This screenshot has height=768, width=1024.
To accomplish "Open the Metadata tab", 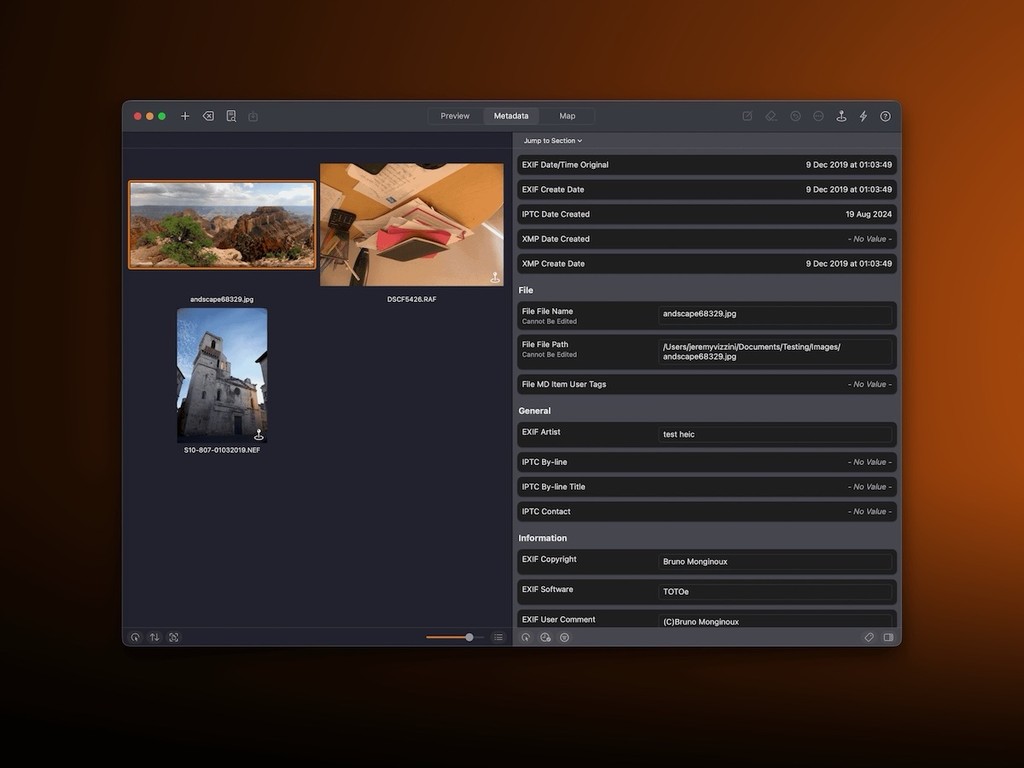I will 511,116.
